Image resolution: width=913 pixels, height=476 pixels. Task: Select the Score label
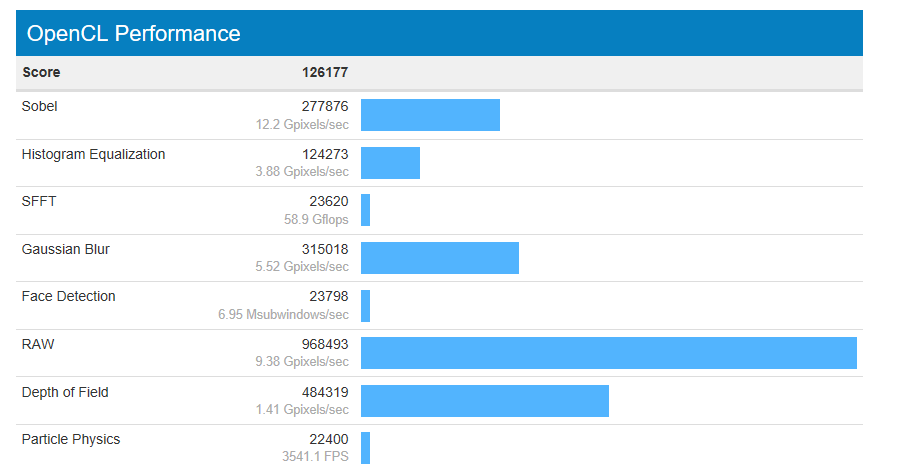click(41, 72)
